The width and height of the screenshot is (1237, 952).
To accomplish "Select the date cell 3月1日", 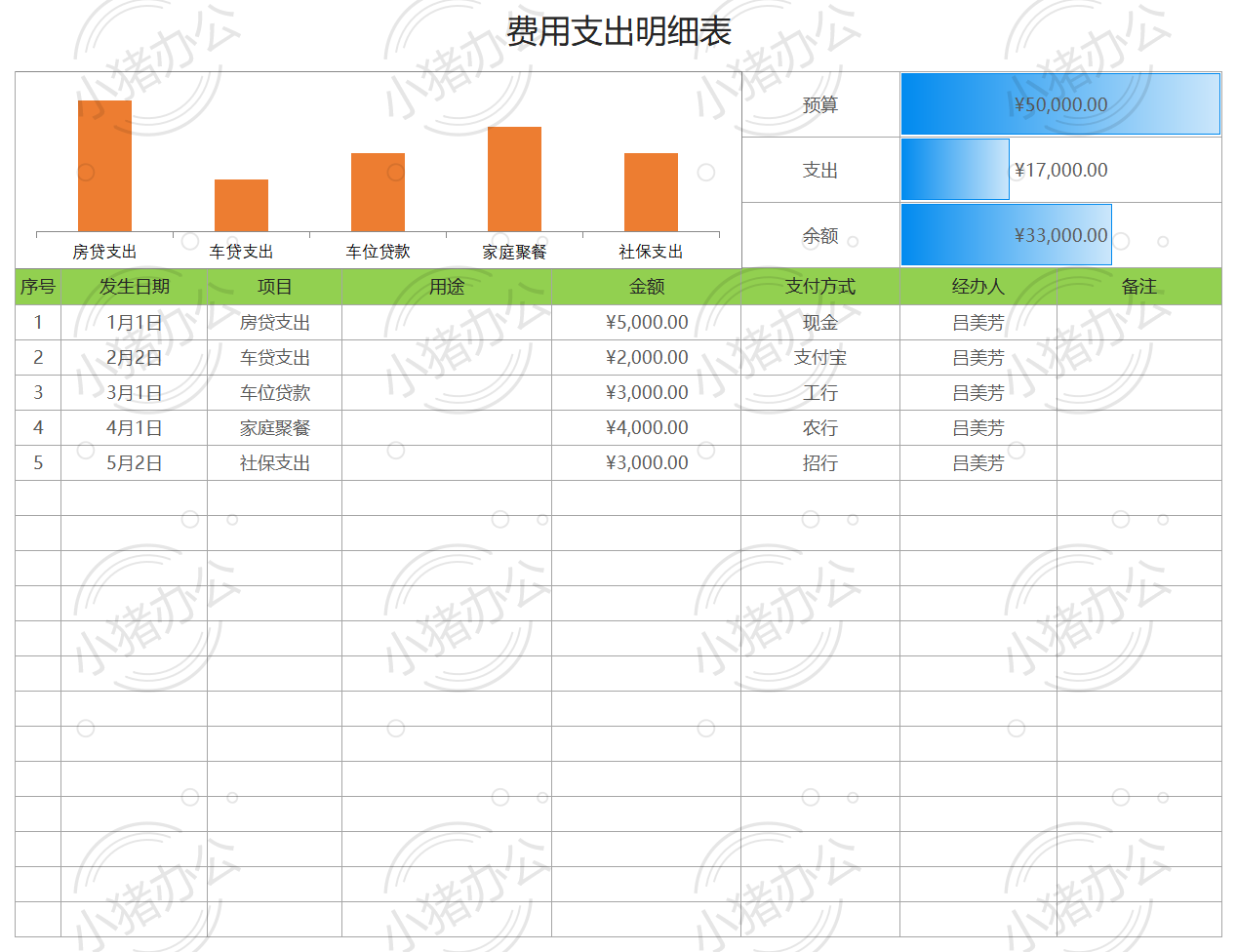I will (x=134, y=393).
